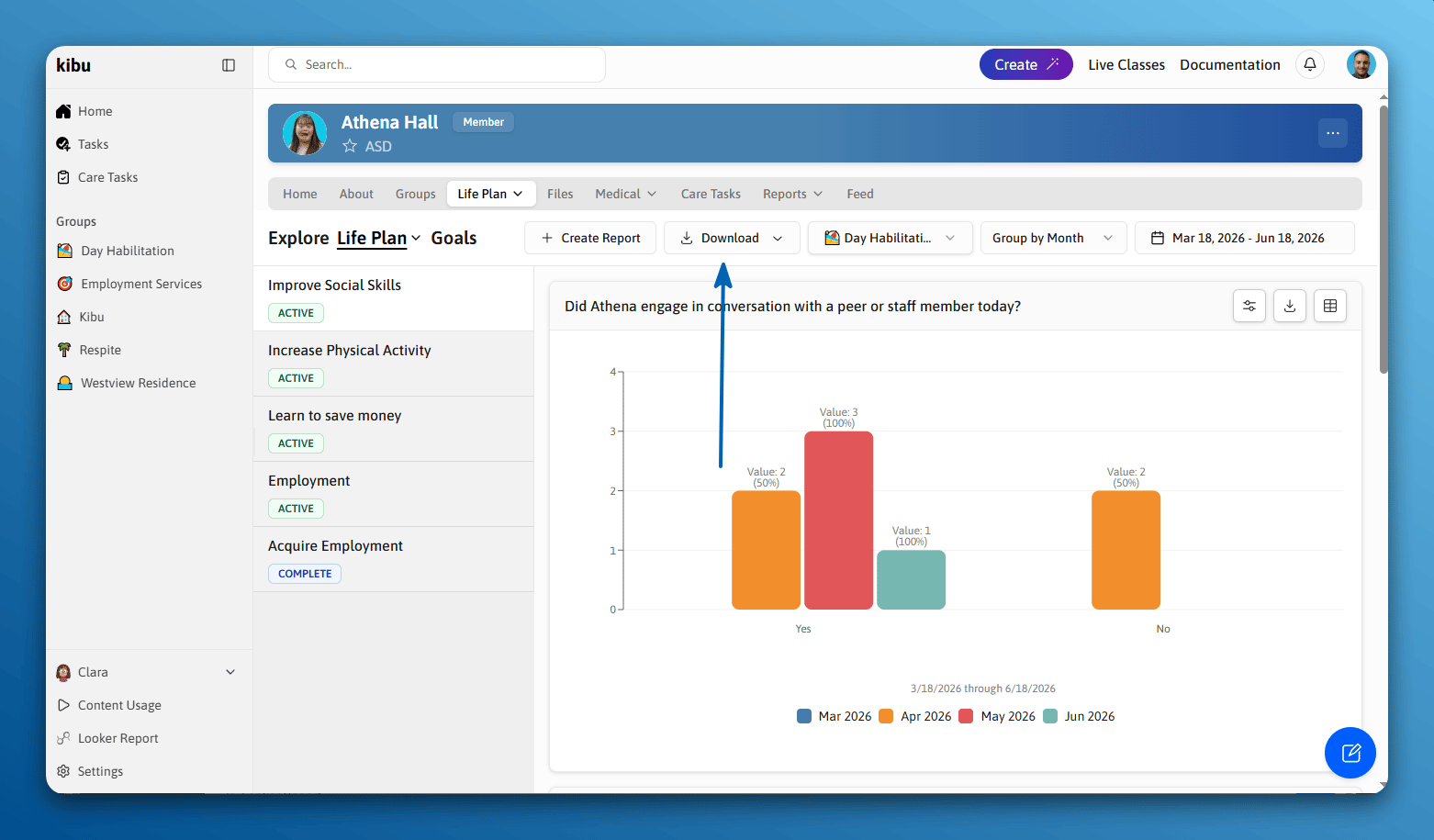The height and width of the screenshot is (840, 1434).
Task: Open chart filter settings icon
Action: (1249, 306)
